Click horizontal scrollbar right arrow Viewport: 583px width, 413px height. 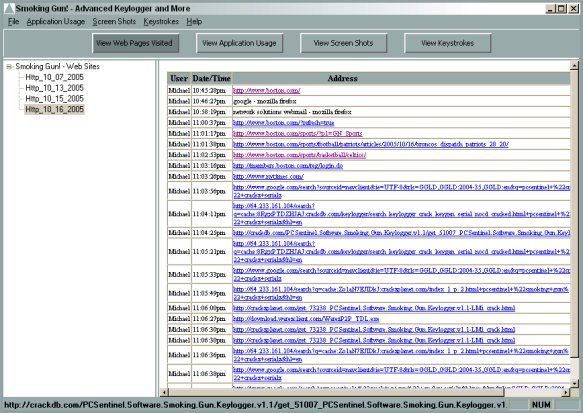566,392
